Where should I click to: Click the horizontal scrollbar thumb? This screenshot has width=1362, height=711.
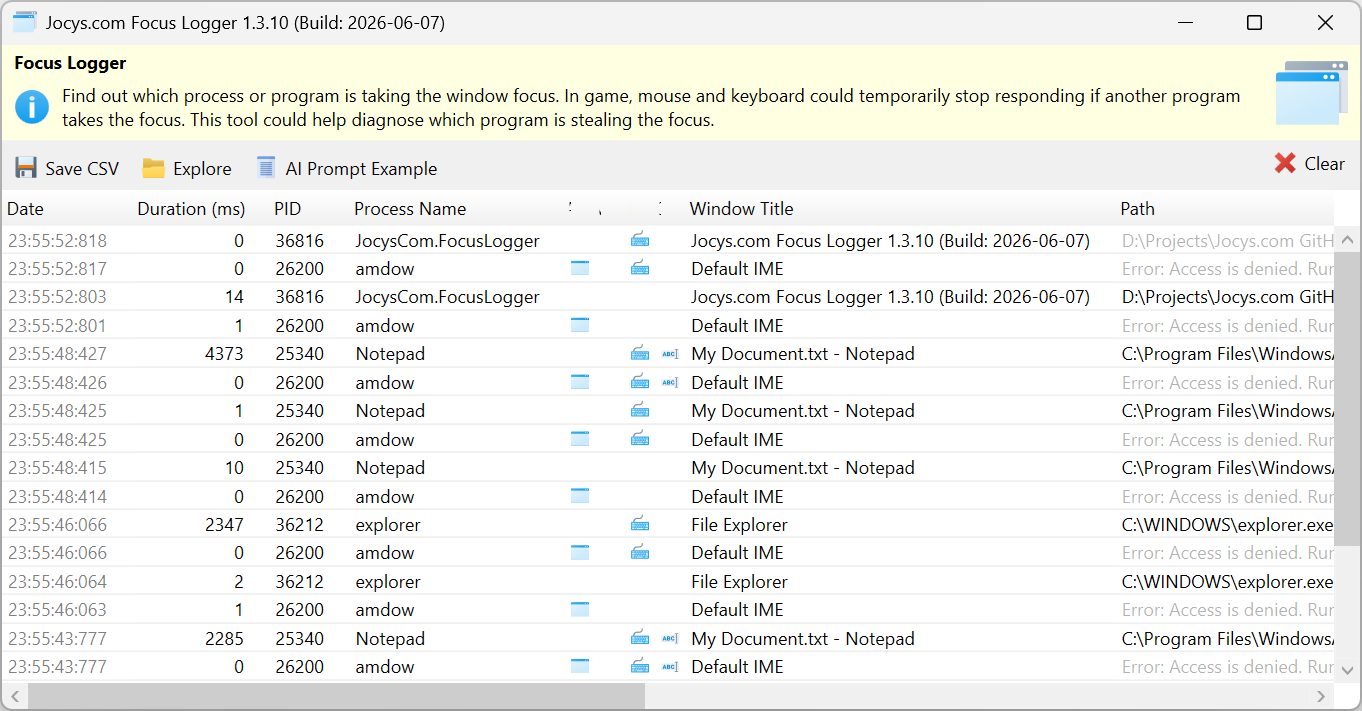pyautogui.click(x=336, y=696)
